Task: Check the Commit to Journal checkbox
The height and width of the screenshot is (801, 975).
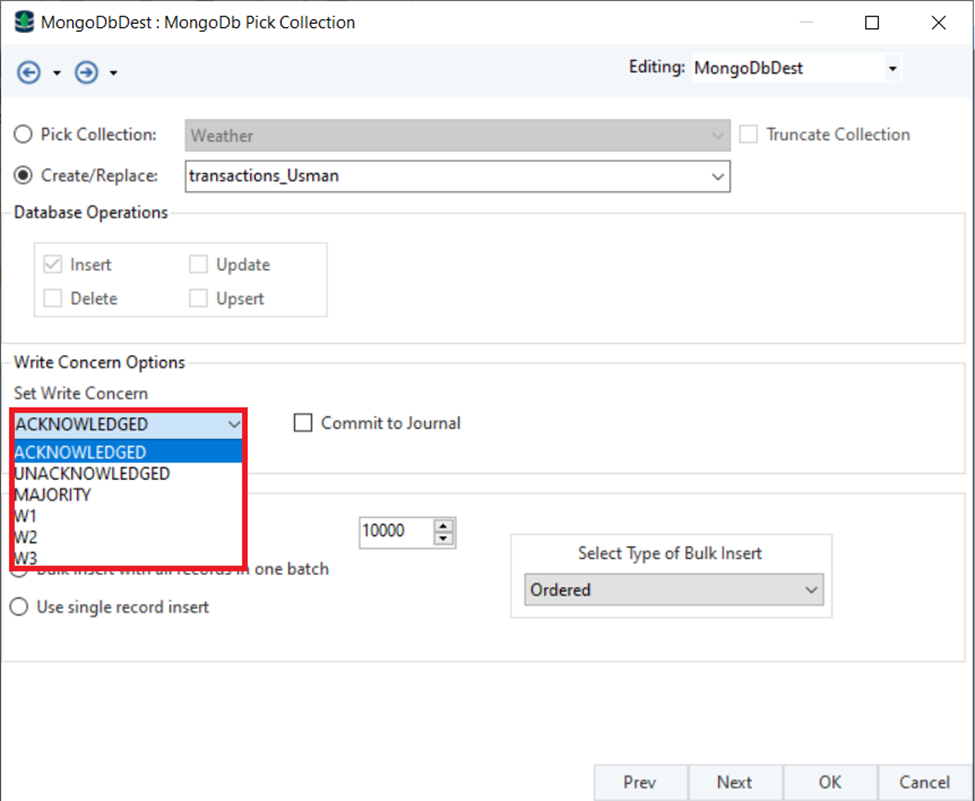Action: pyautogui.click(x=303, y=423)
